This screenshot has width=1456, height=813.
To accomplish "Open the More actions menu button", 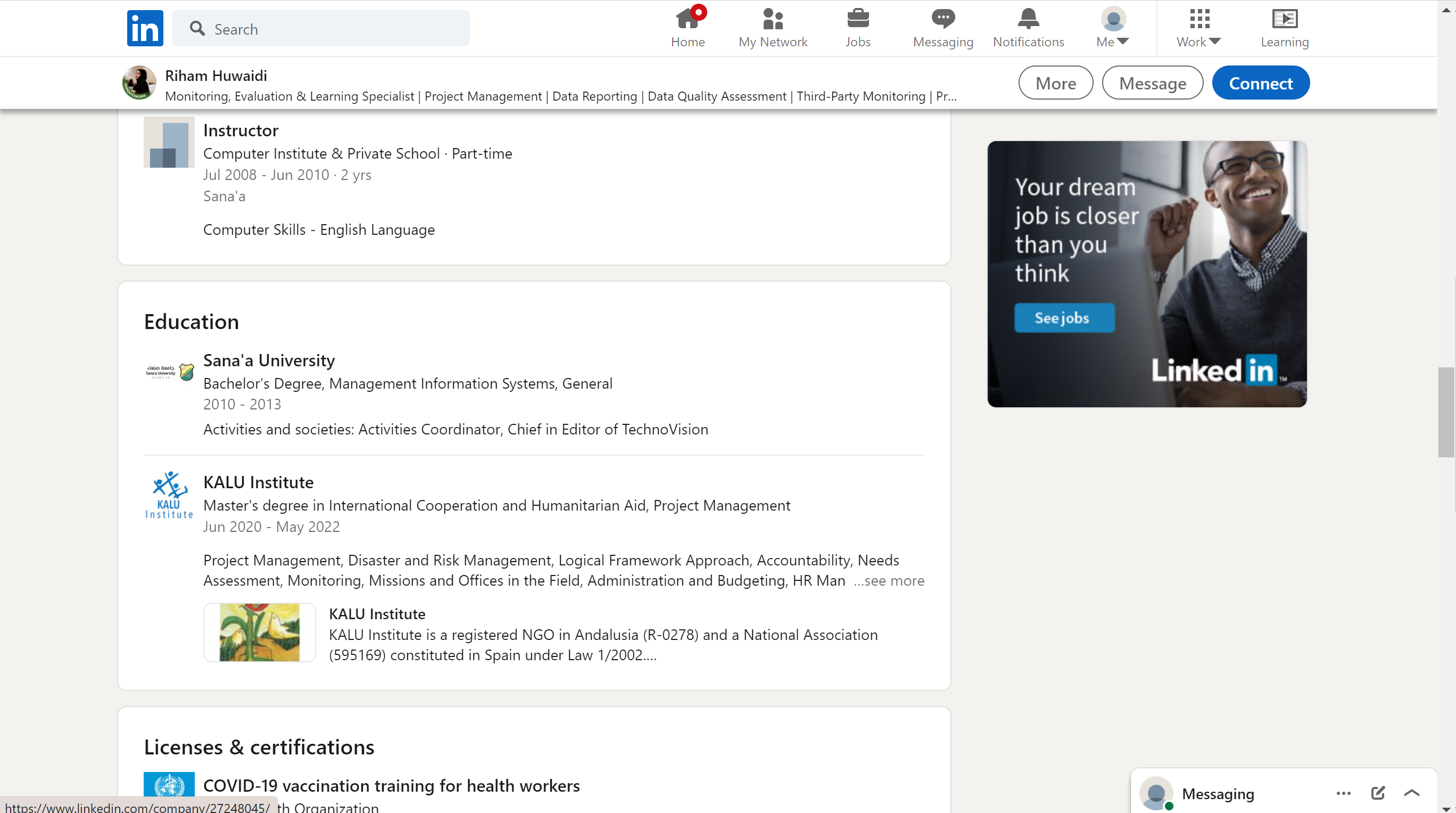I will [1055, 83].
